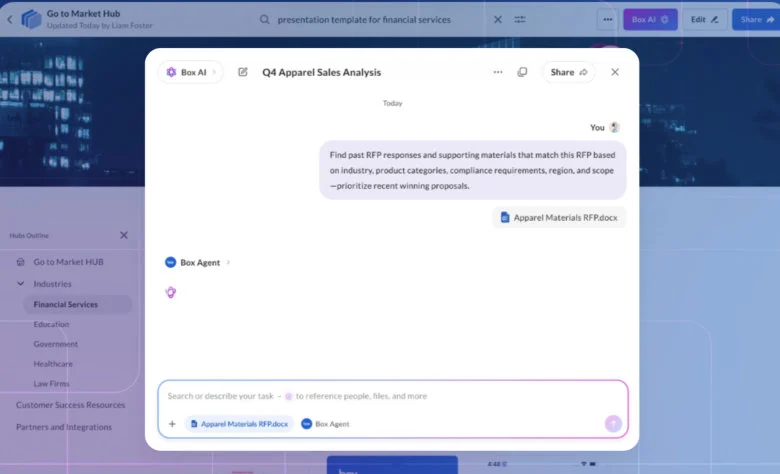Open the attached Apparel Materials RFP.docx file
This screenshot has width=780, height=474.
tap(559, 217)
